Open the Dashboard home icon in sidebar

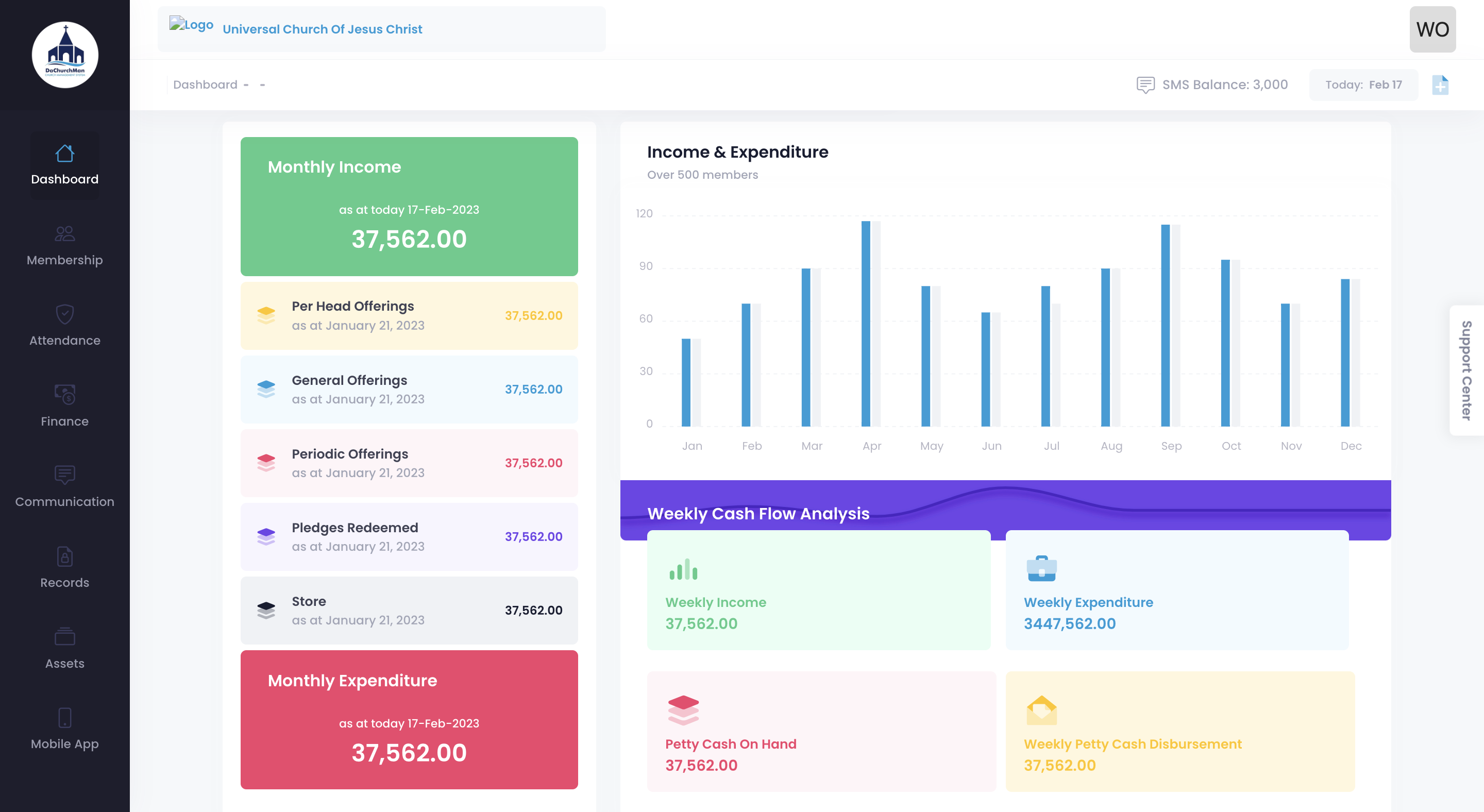64,153
